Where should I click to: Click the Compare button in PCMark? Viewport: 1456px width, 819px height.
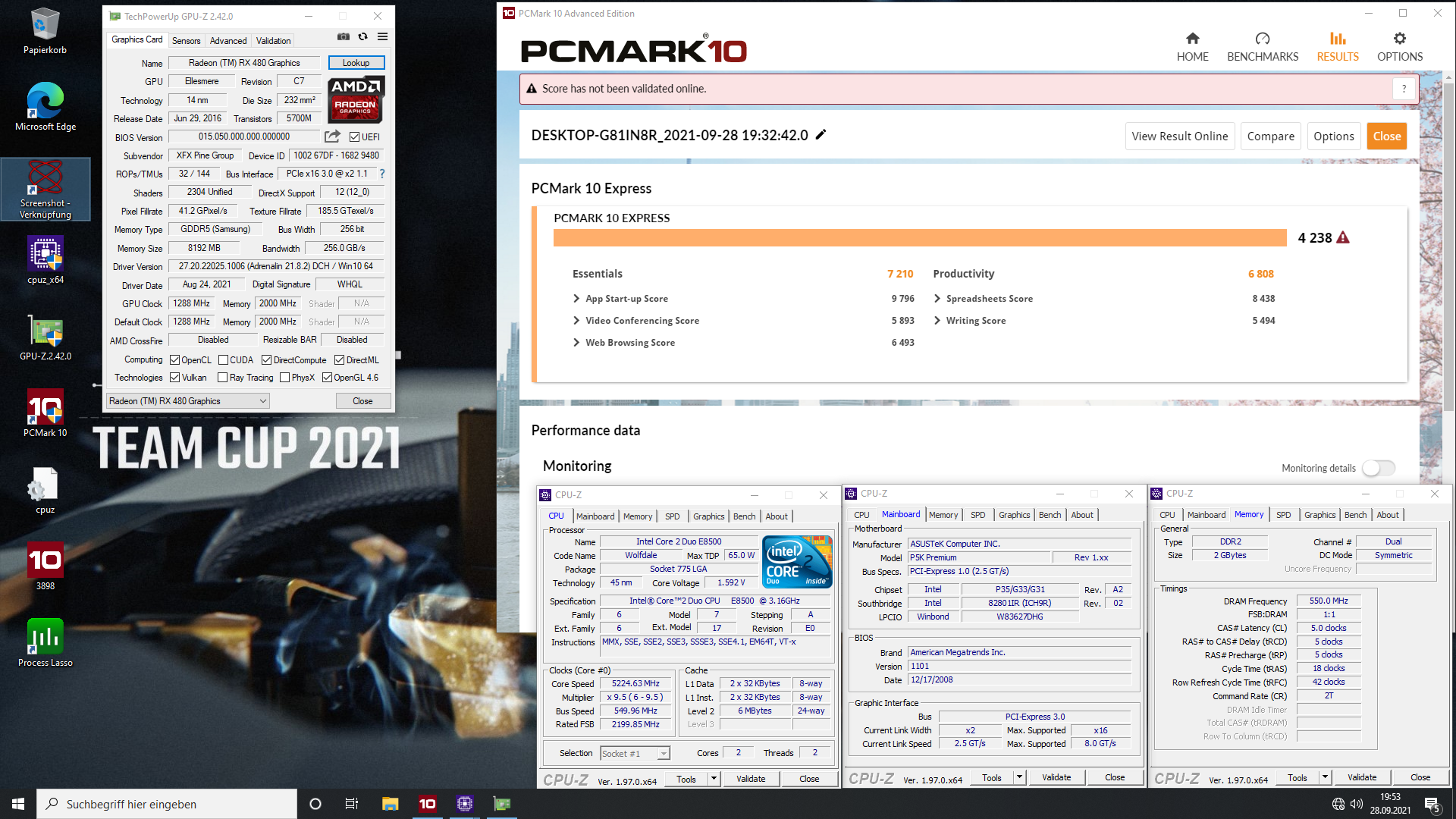(x=1271, y=136)
